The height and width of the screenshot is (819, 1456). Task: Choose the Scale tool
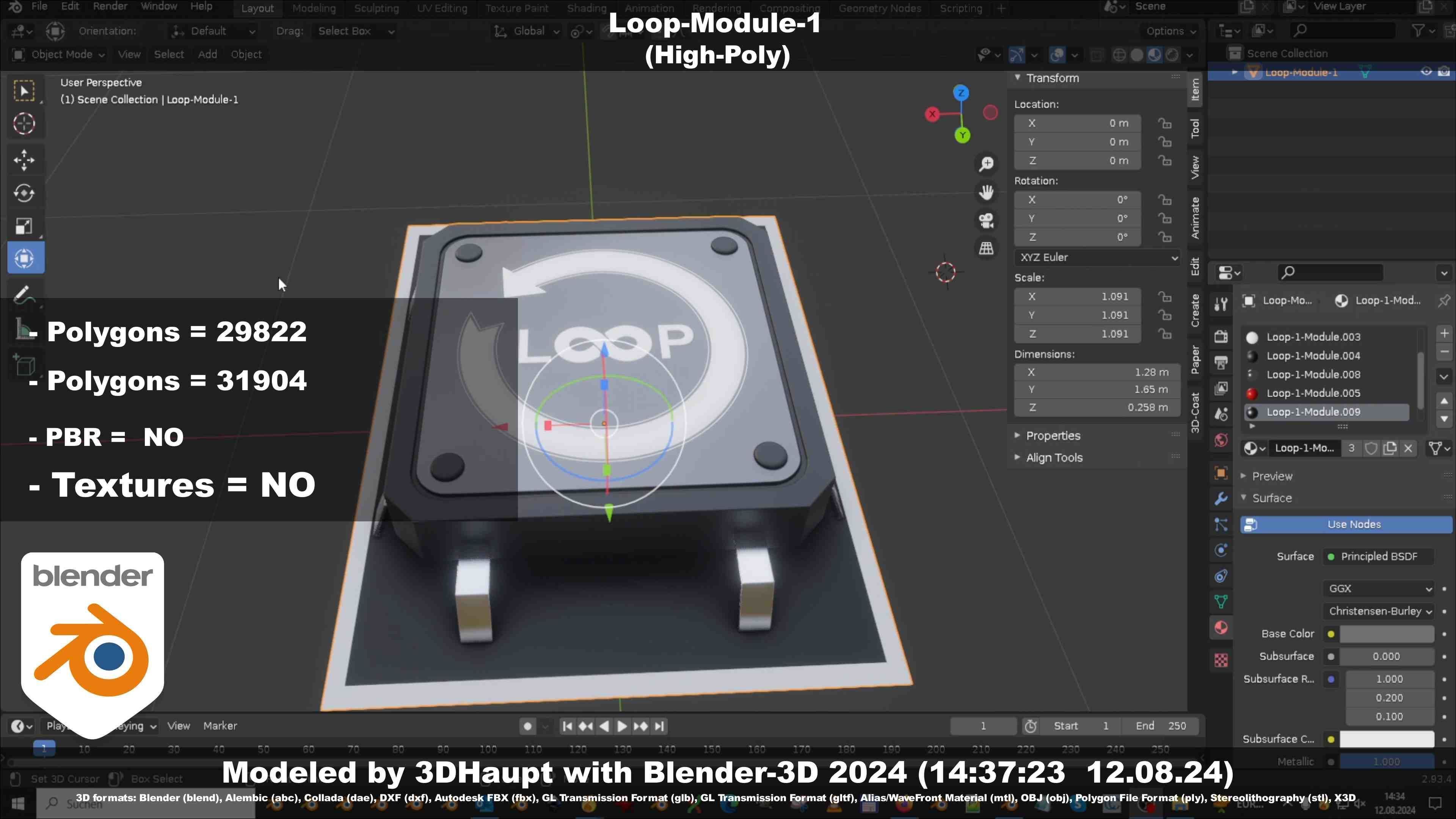click(x=24, y=226)
